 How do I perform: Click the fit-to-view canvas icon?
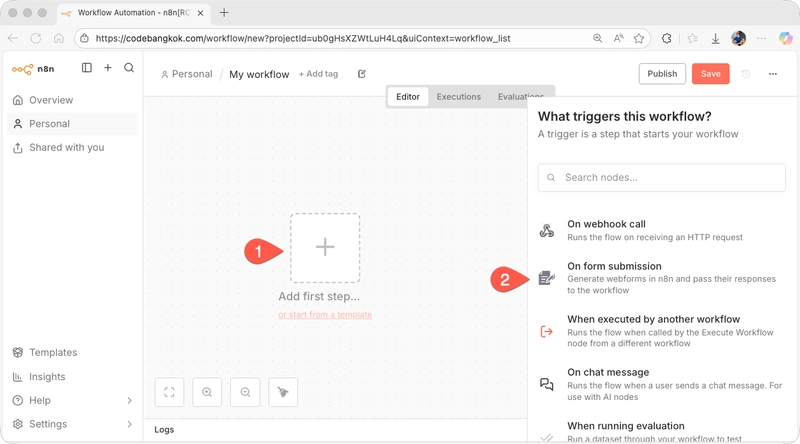click(169, 392)
